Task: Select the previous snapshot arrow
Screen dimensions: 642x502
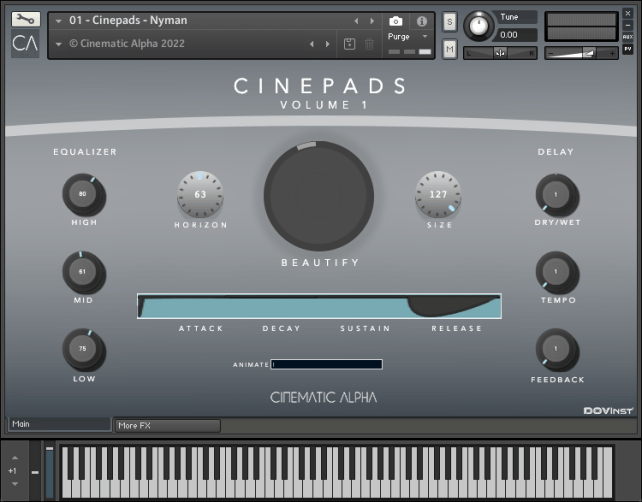Action: coord(312,44)
